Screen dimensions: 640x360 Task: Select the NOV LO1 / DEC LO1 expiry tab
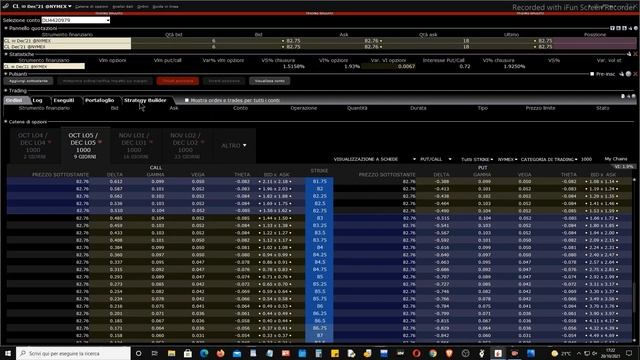(x=136, y=146)
